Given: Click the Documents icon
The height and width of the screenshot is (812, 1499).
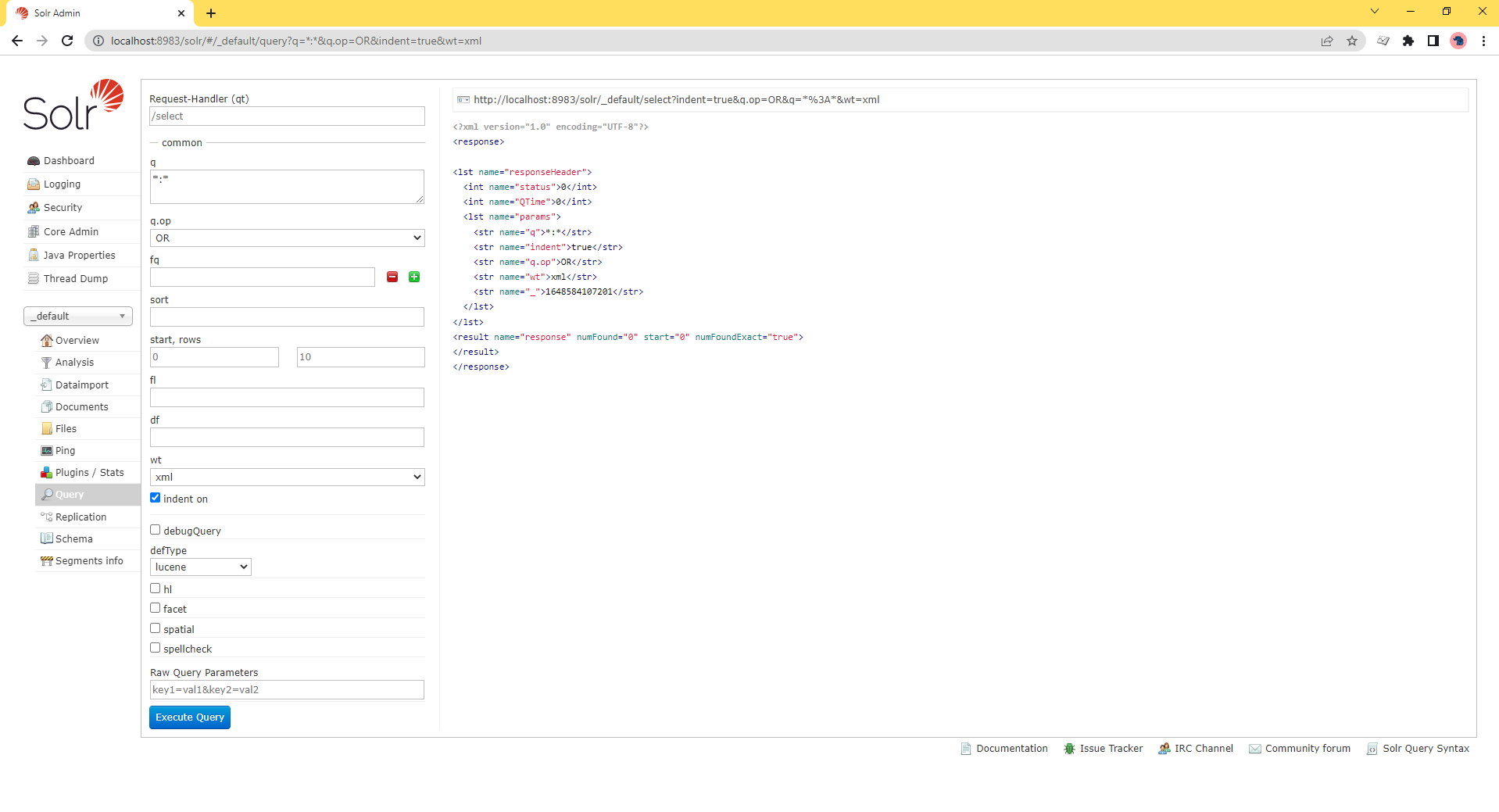Looking at the screenshot, I should [47, 406].
